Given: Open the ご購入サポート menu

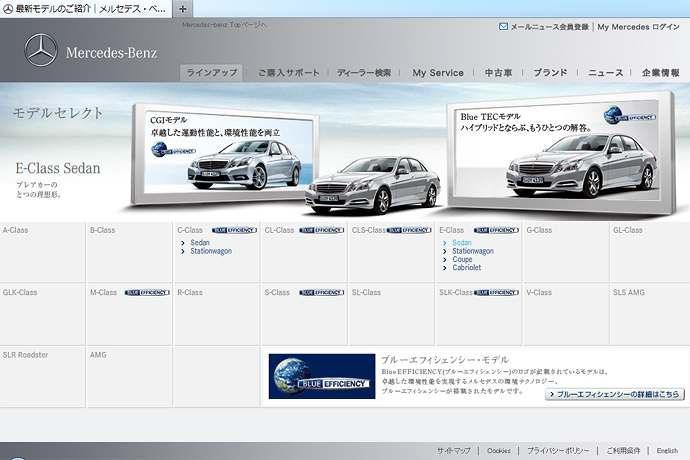Looking at the screenshot, I should pos(289,73).
